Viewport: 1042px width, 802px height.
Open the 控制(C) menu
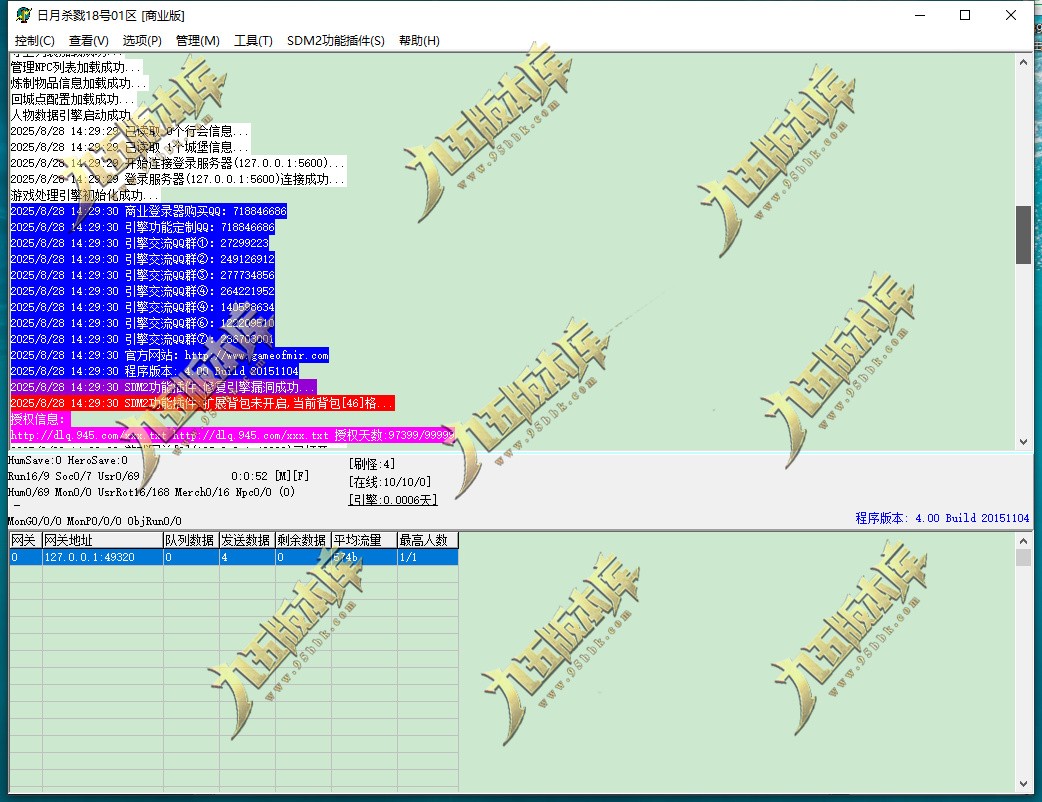pyautogui.click(x=35, y=41)
